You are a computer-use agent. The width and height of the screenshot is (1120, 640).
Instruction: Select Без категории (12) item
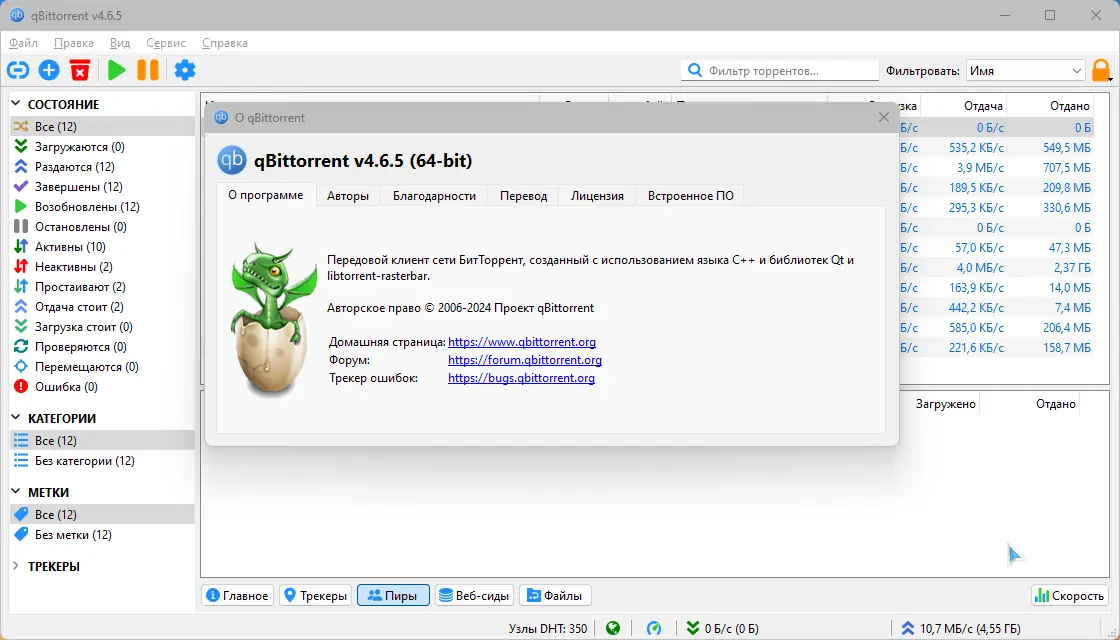(102, 461)
